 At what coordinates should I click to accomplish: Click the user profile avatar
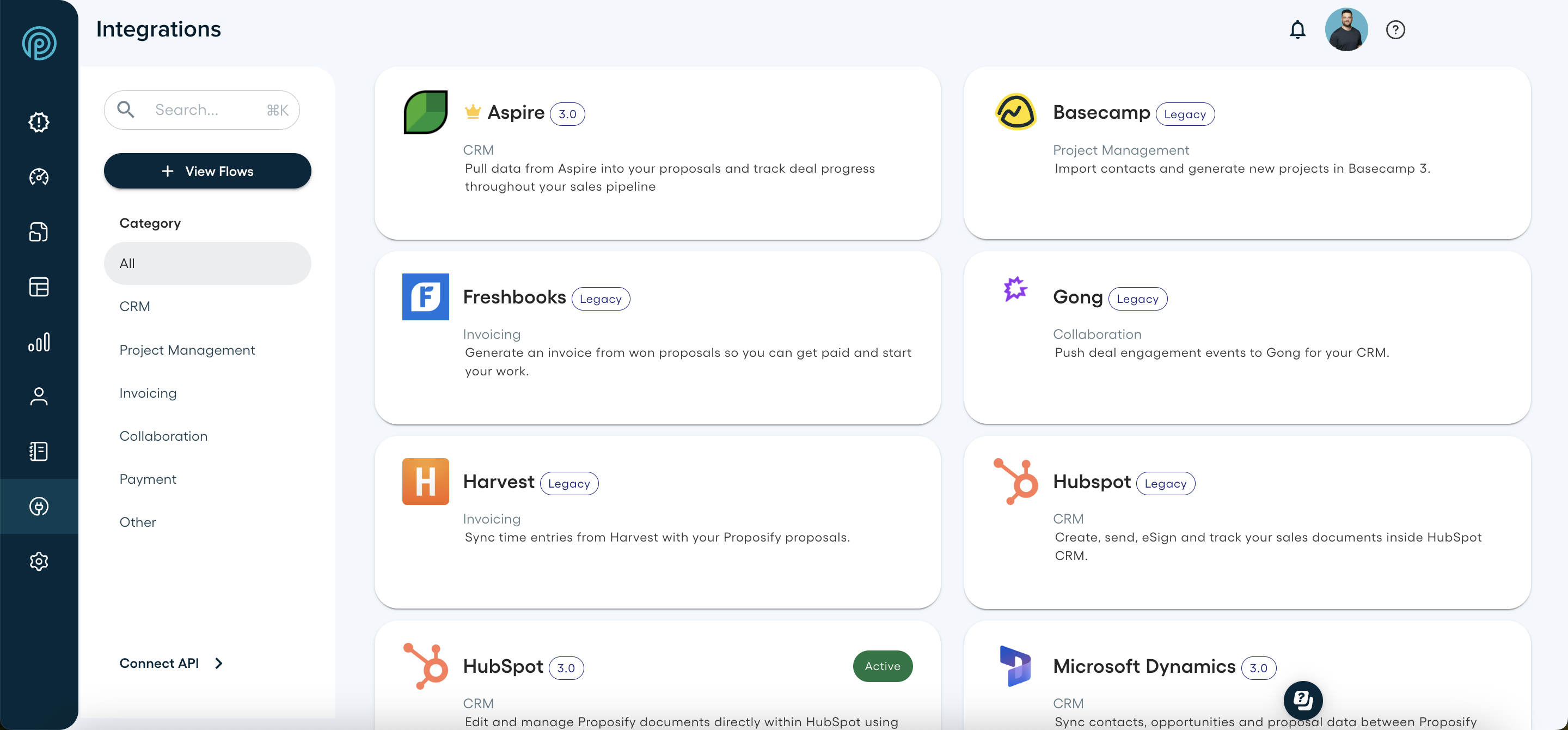coord(1346,29)
